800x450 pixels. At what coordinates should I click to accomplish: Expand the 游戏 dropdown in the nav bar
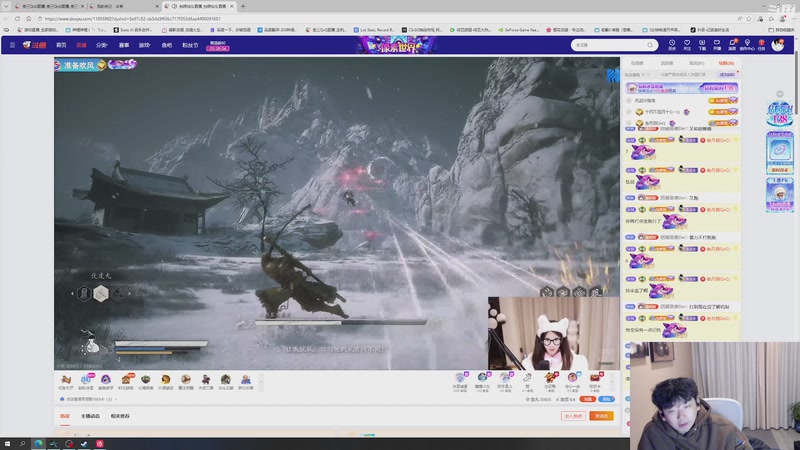[x=144, y=45]
